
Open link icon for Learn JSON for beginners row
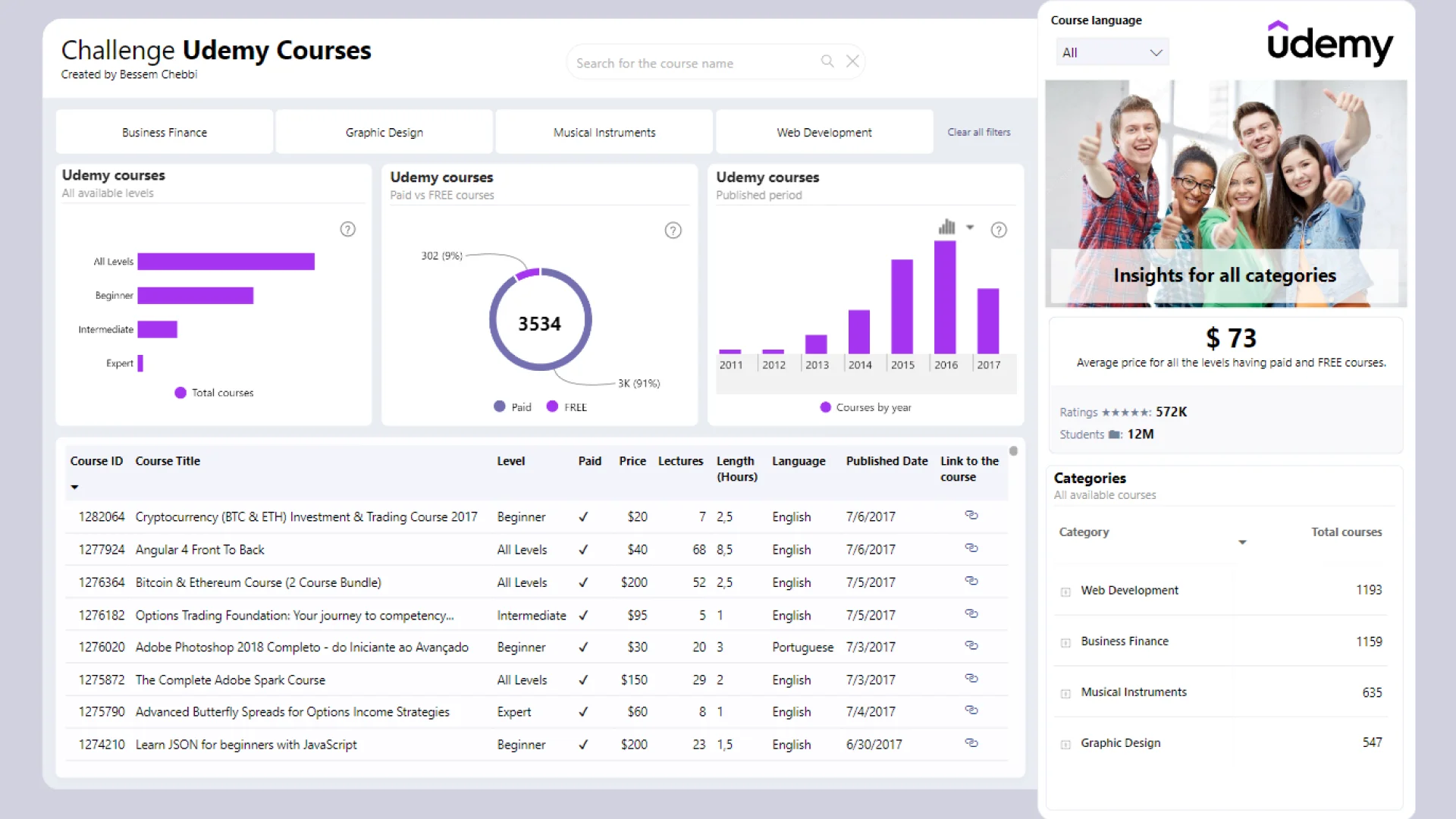click(971, 742)
